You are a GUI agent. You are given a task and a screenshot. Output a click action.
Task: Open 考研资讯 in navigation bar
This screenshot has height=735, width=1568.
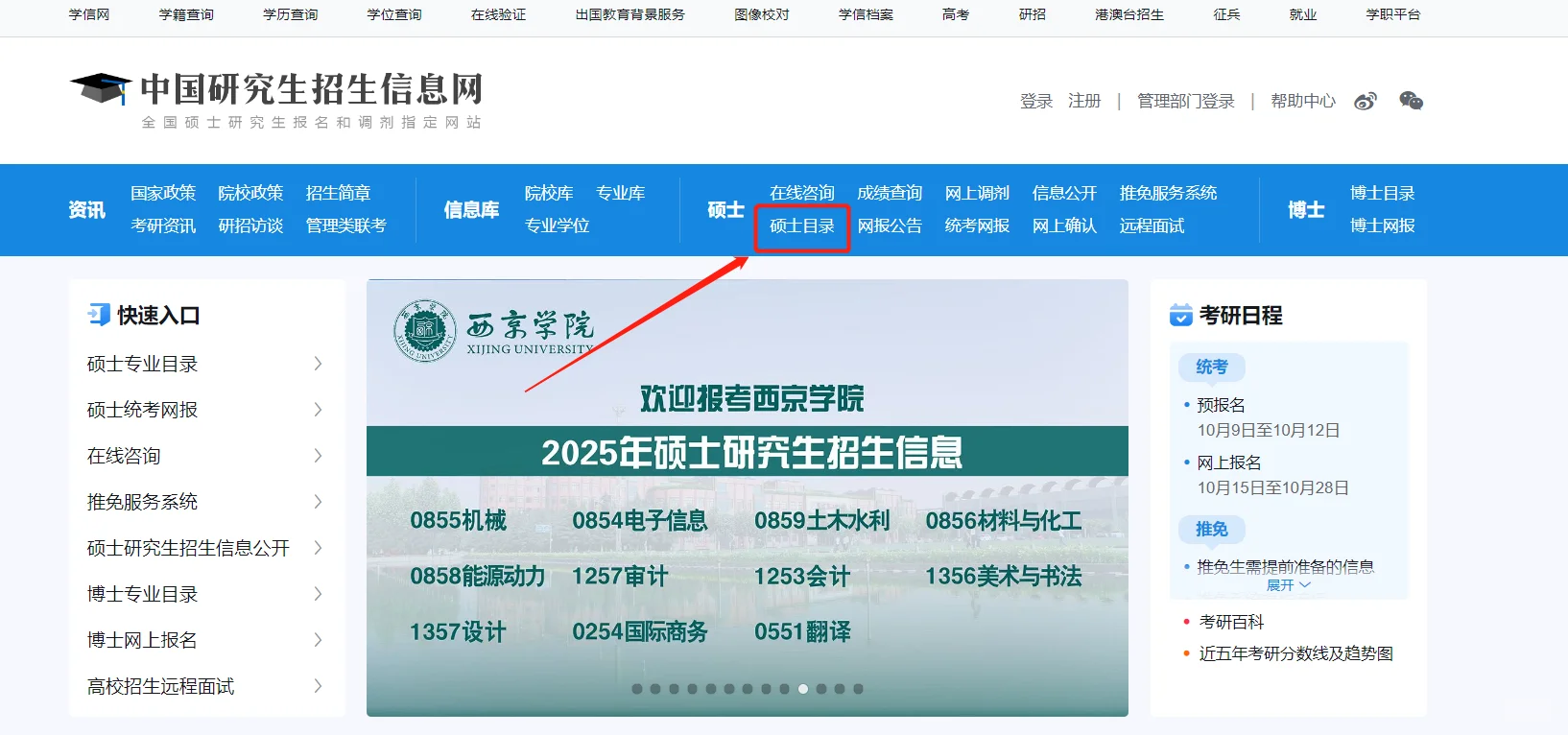coord(163,225)
